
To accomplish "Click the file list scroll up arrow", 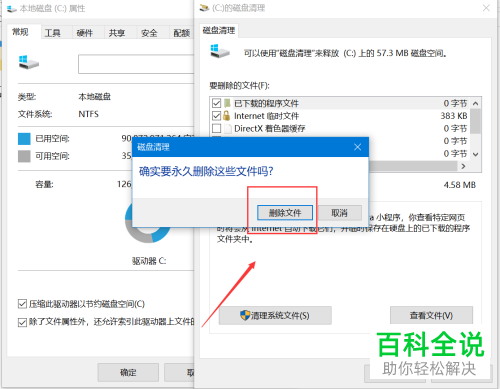I will click(476, 103).
